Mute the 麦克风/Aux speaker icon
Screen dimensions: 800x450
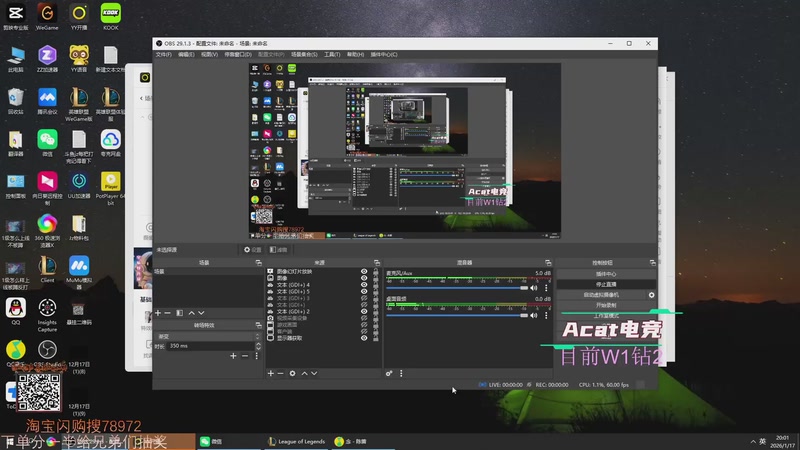click(534, 288)
